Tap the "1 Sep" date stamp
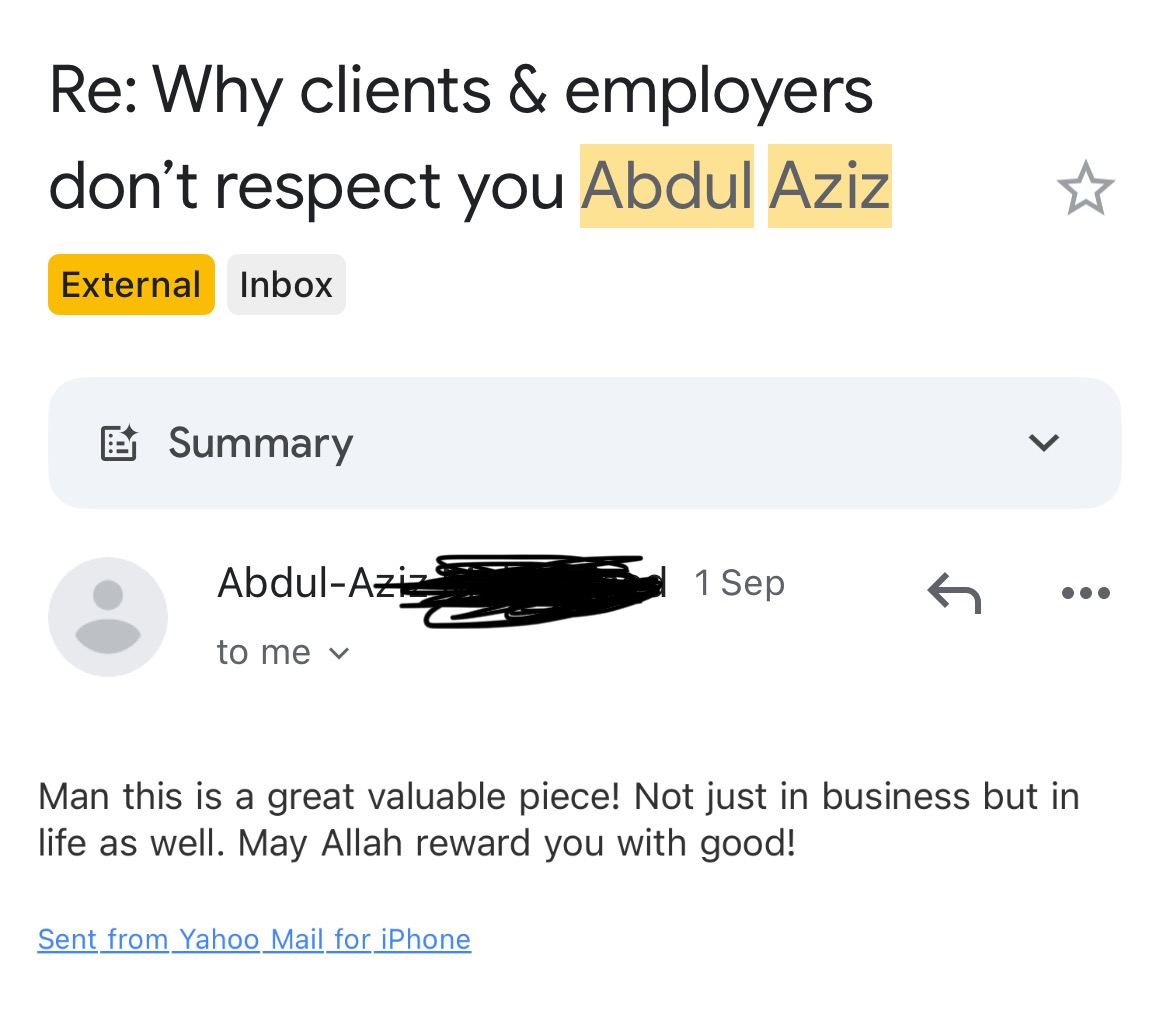1170x1013 pixels. [739, 583]
